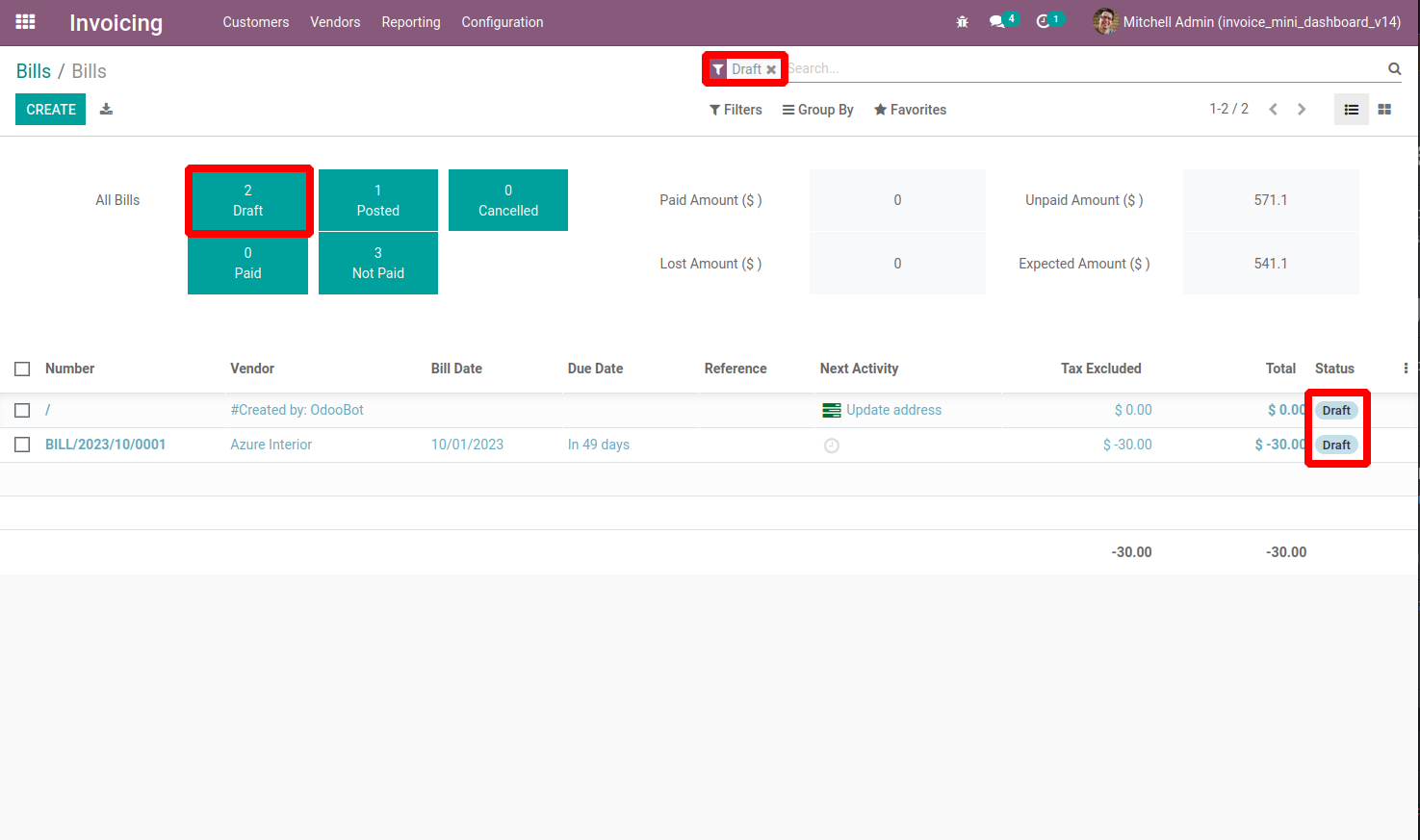The width and height of the screenshot is (1420, 840).
Task: Click the search magnifier icon
Action: (1394, 68)
